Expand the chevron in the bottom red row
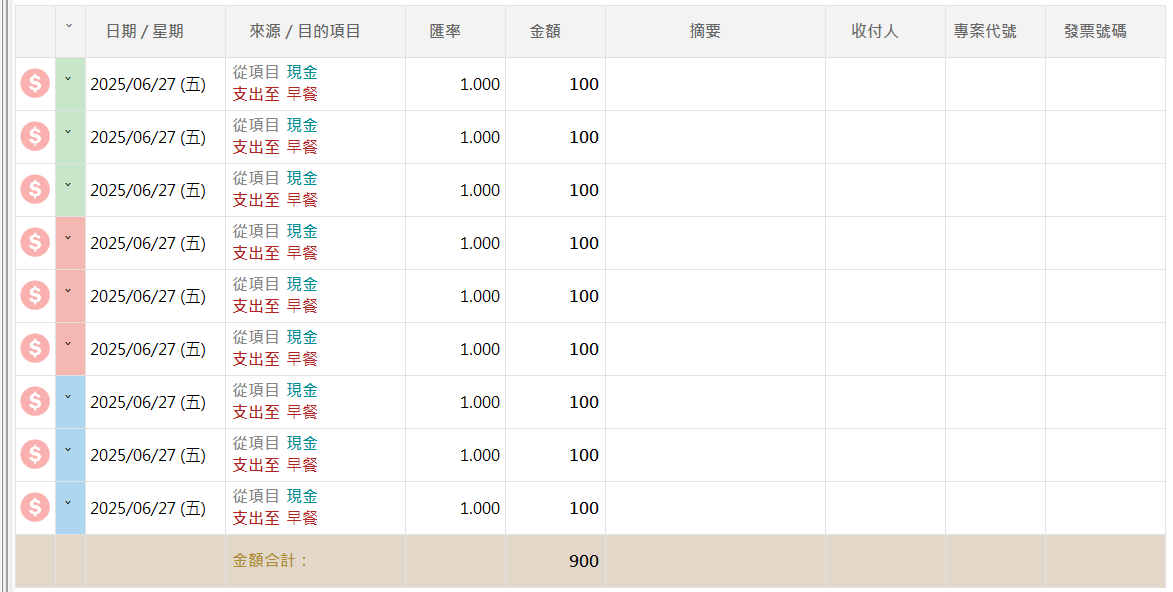Image resolution: width=1173 pixels, height=592 pixels. pos(68,344)
